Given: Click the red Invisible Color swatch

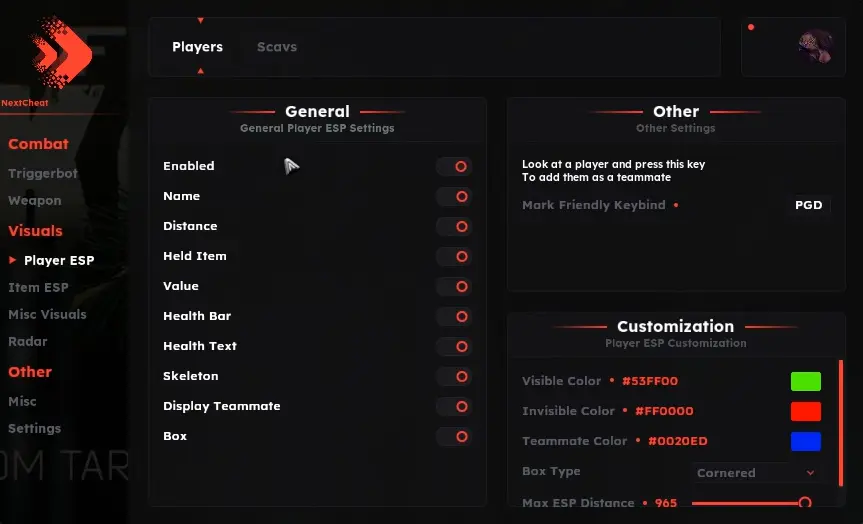Looking at the screenshot, I should click(805, 411).
